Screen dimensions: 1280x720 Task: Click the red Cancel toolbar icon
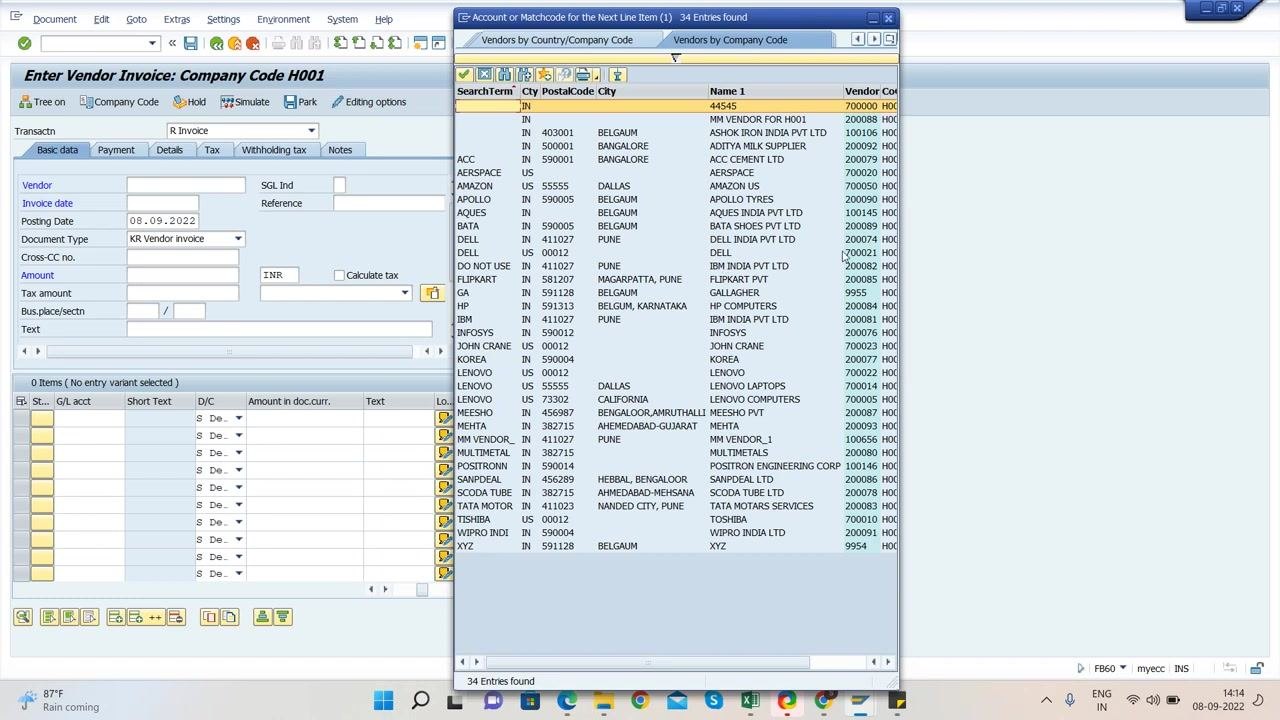pyautogui.click(x=252, y=43)
